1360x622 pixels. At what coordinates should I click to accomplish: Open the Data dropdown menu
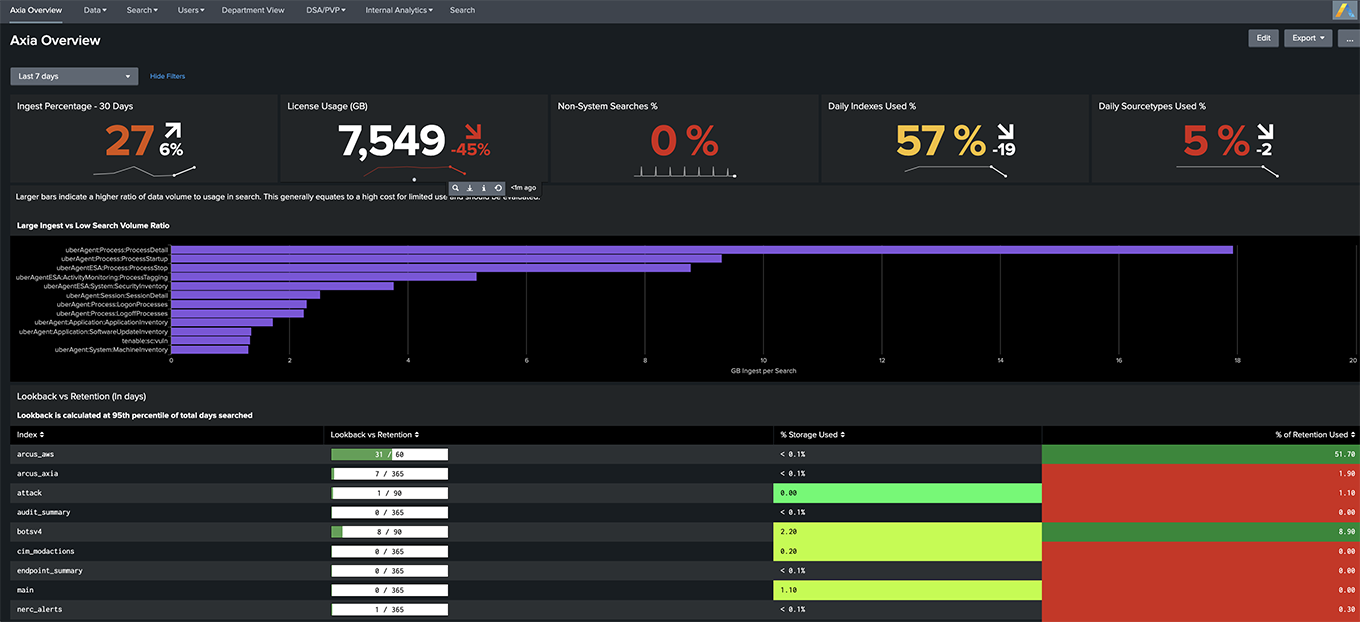(x=94, y=10)
